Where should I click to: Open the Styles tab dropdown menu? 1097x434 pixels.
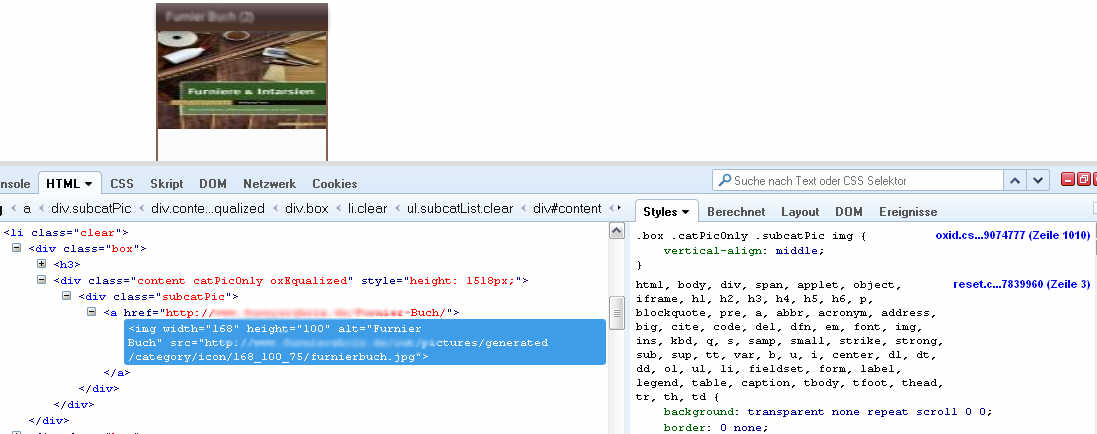click(686, 212)
